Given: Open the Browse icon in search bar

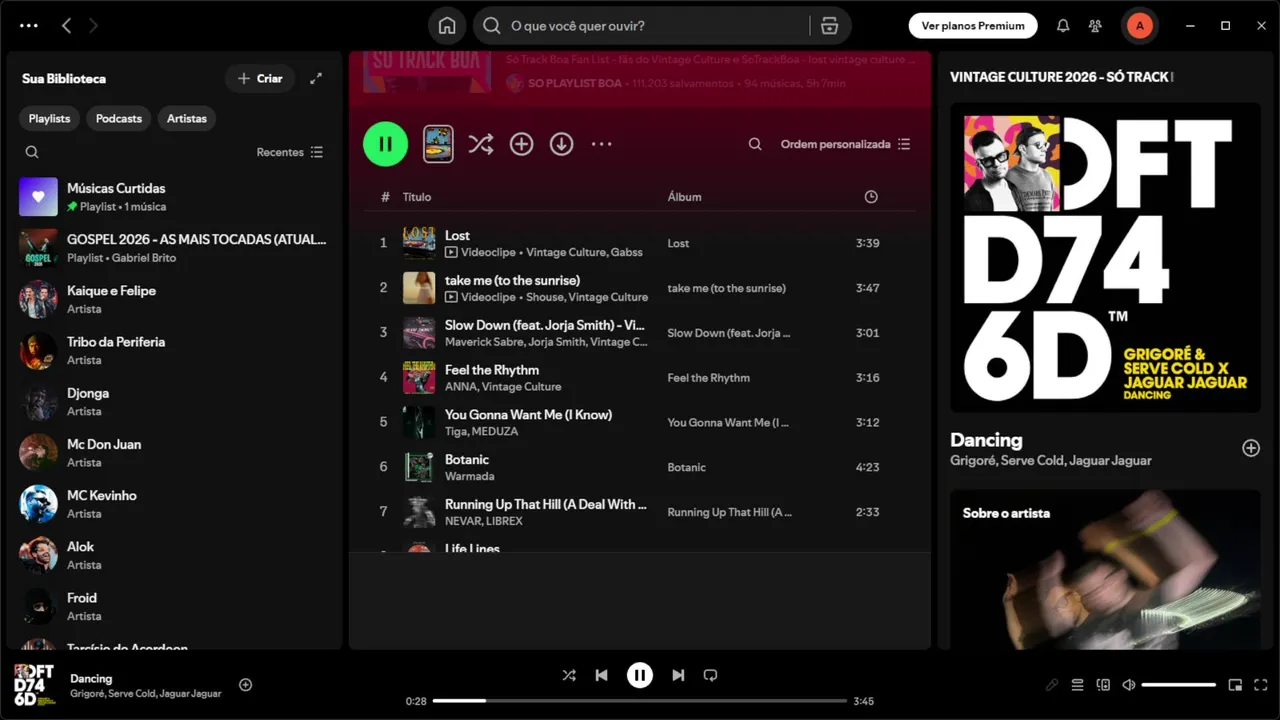Looking at the screenshot, I should point(829,26).
